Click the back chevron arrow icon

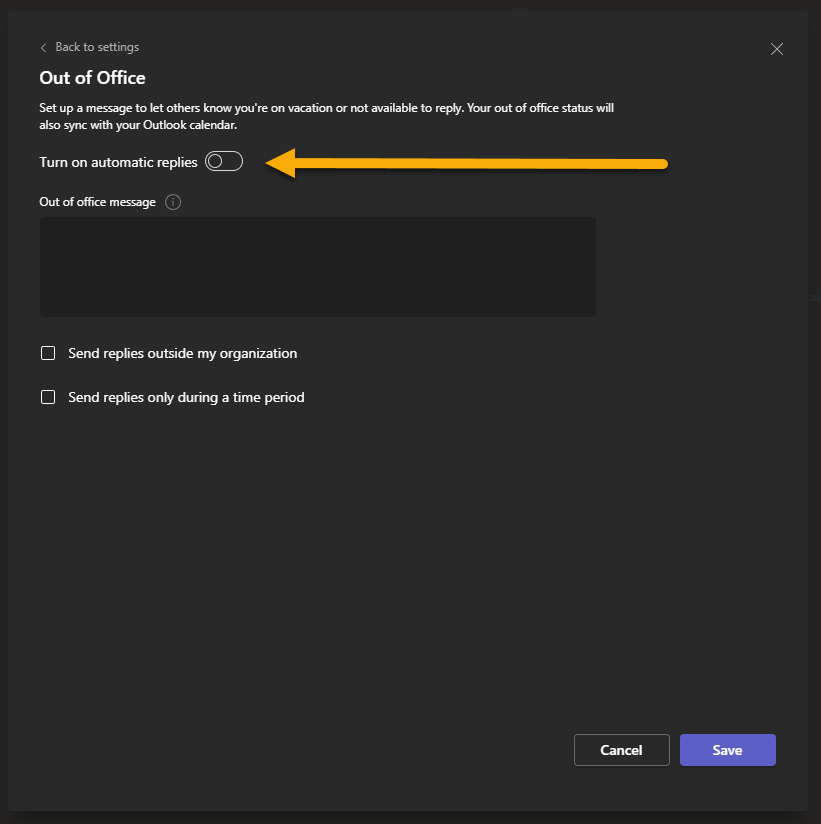pyautogui.click(x=44, y=48)
